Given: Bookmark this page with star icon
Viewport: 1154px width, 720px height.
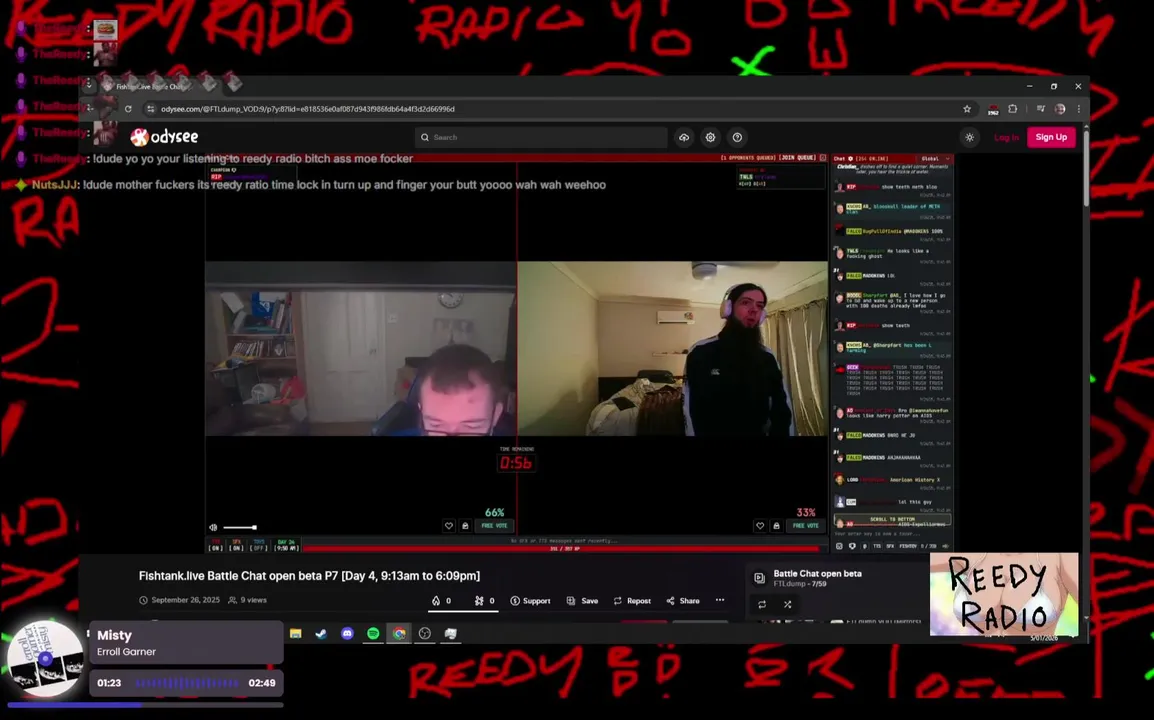Looking at the screenshot, I should pos(967,109).
